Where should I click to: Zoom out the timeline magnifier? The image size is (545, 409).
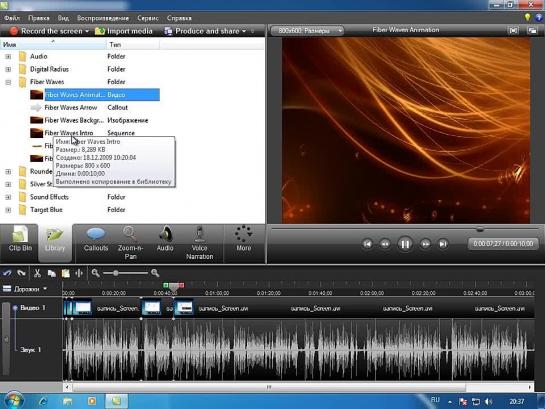click(96, 273)
